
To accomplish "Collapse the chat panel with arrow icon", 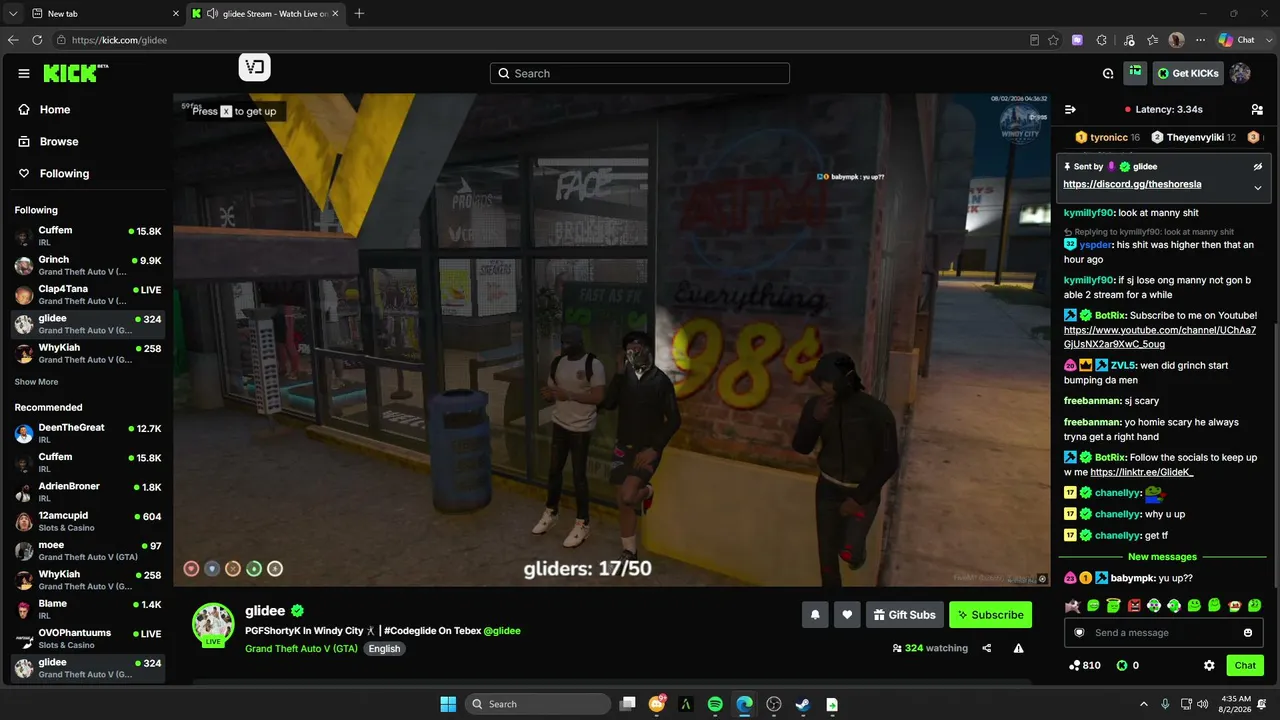I will [x=1070, y=109].
